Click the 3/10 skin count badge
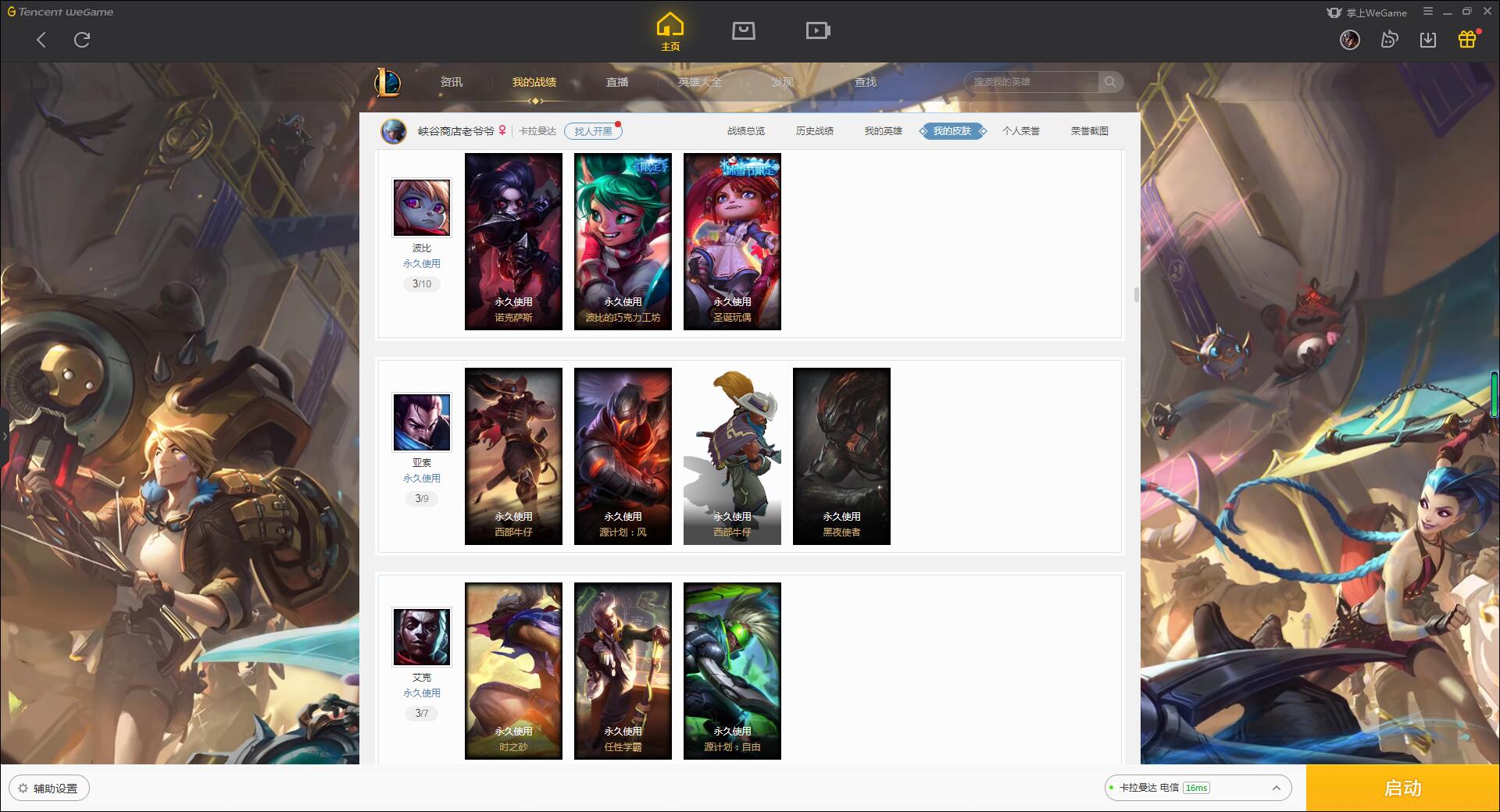1500x812 pixels. click(422, 284)
